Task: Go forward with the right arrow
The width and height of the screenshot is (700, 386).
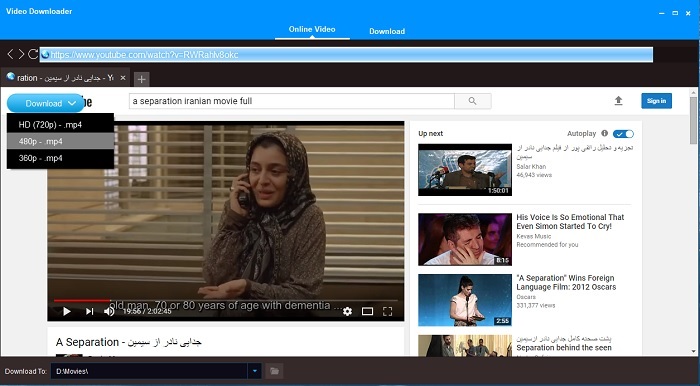Action: (x=21, y=54)
